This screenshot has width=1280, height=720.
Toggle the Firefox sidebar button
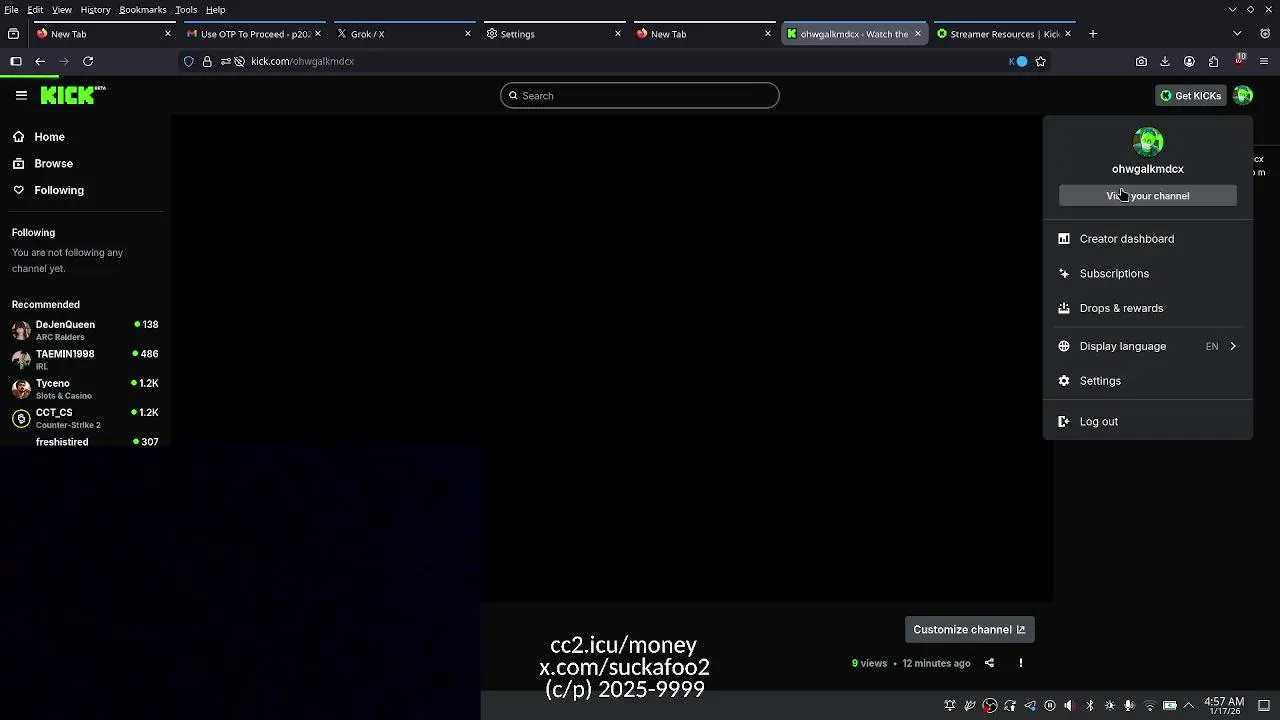(x=16, y=61)
